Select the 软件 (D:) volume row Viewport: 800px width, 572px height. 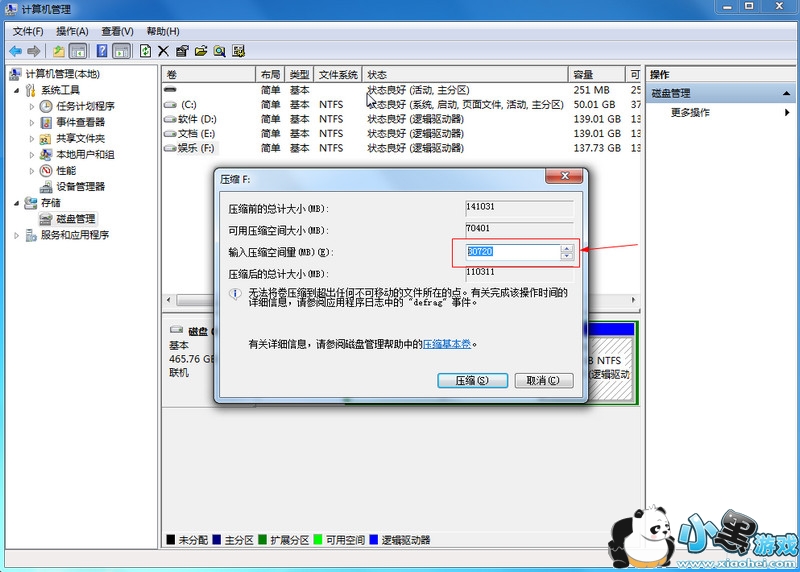[x=401, y=119]
